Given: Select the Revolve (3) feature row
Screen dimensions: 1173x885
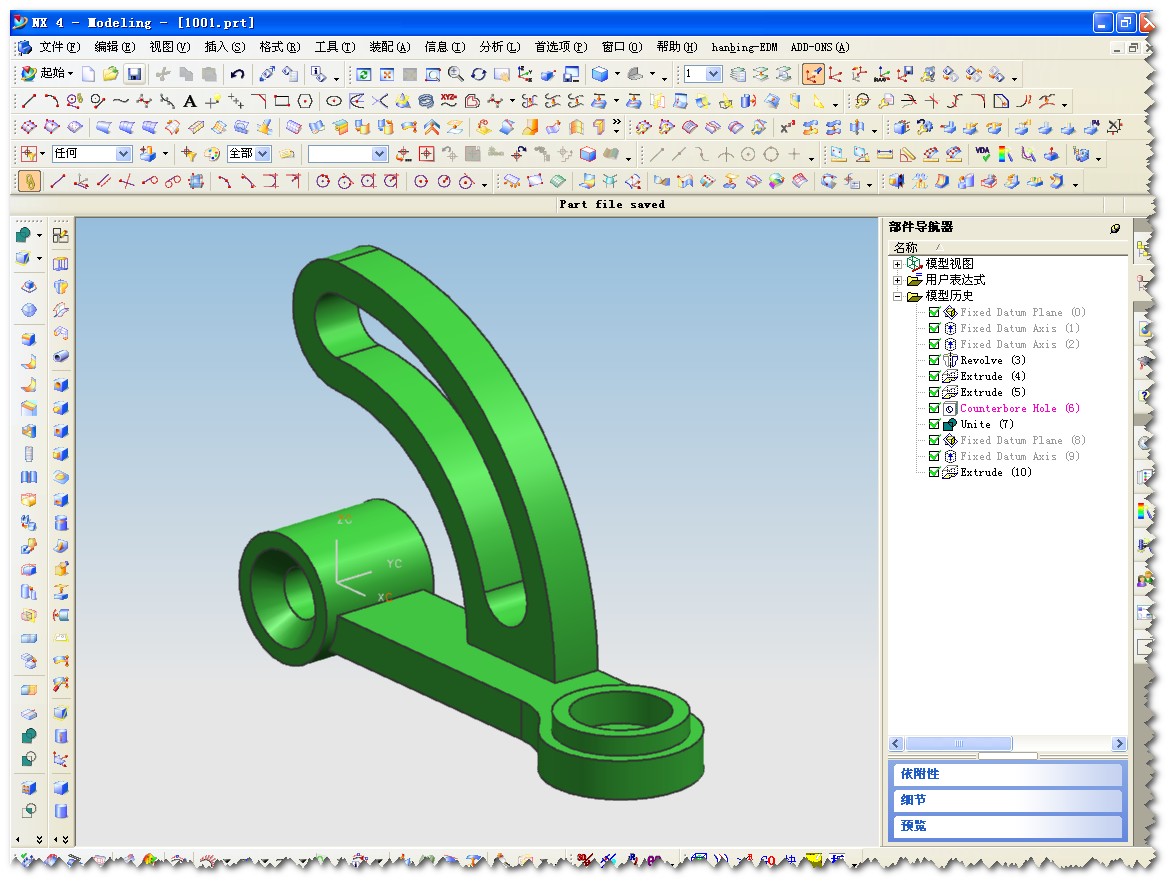Looking at the screenshot, I should (993, 361).
